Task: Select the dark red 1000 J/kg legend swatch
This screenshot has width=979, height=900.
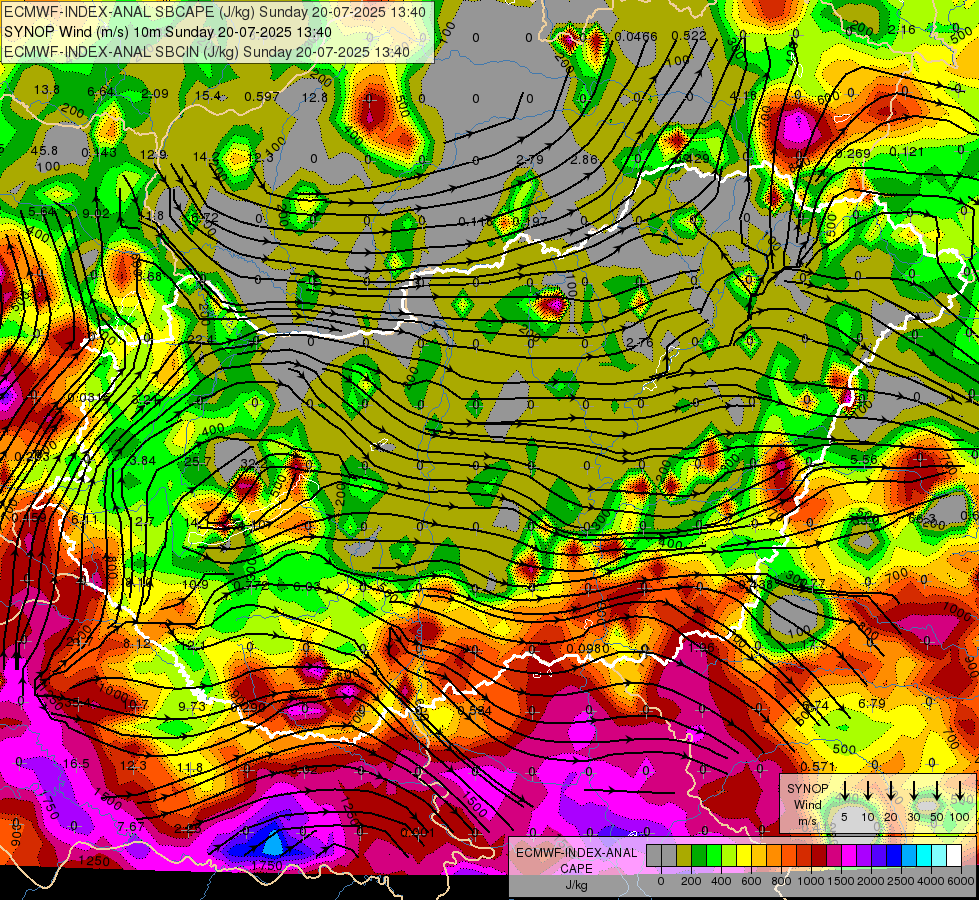Action: pyautogui.click(x=820, y=856)
